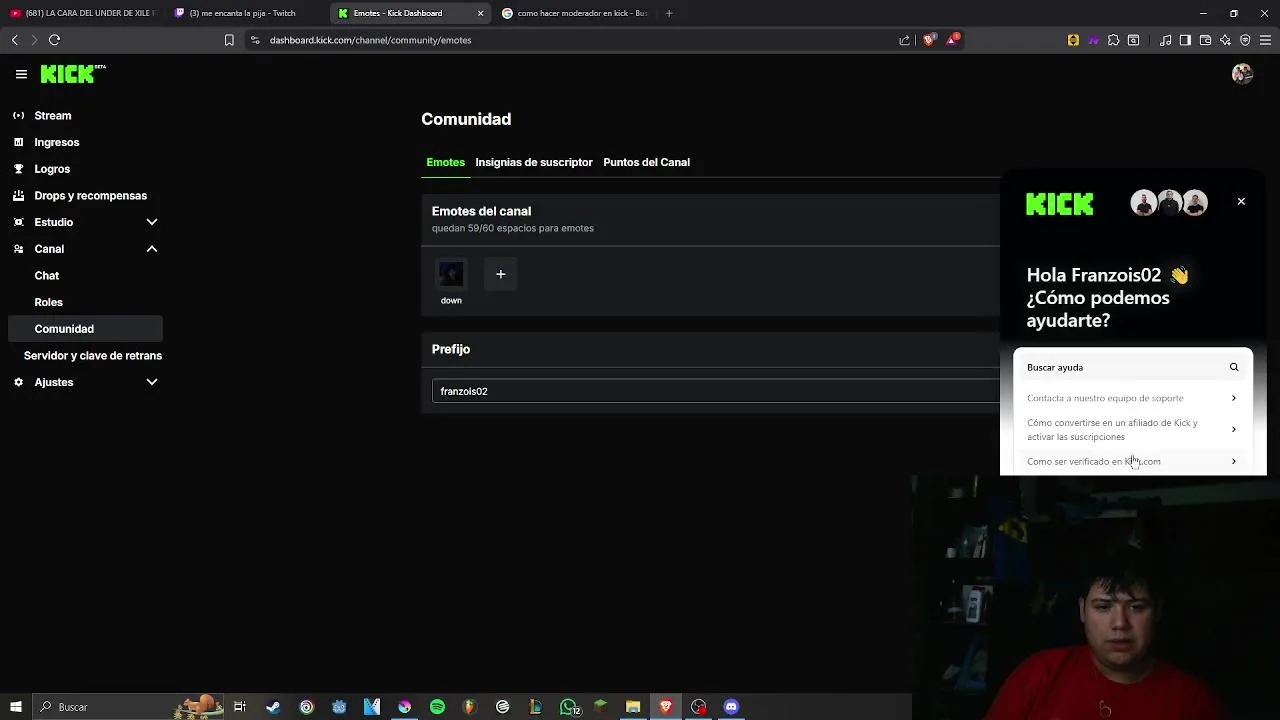The width and height of the screenshot is (1280, 720).
Task: Open the Puntos del Canal tab
Action: pos(646,162)
